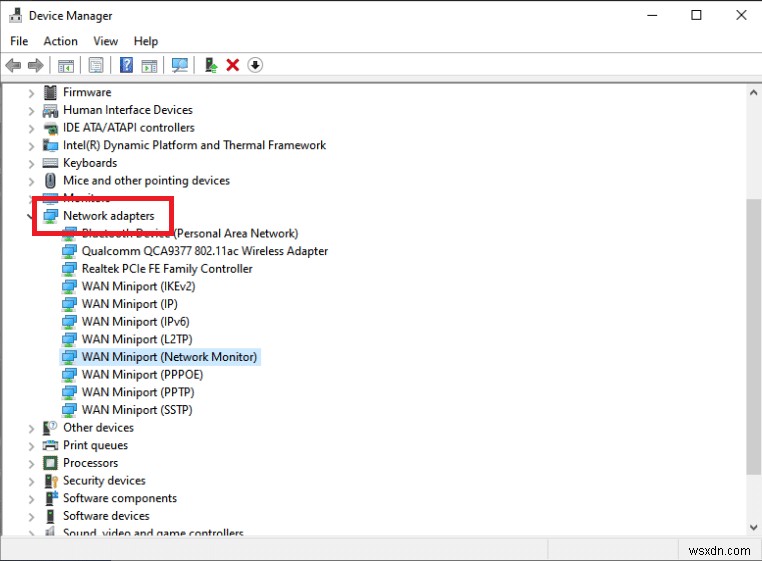
Task: Click the blue Help question-mark toolbar icon
Action: 126,65
